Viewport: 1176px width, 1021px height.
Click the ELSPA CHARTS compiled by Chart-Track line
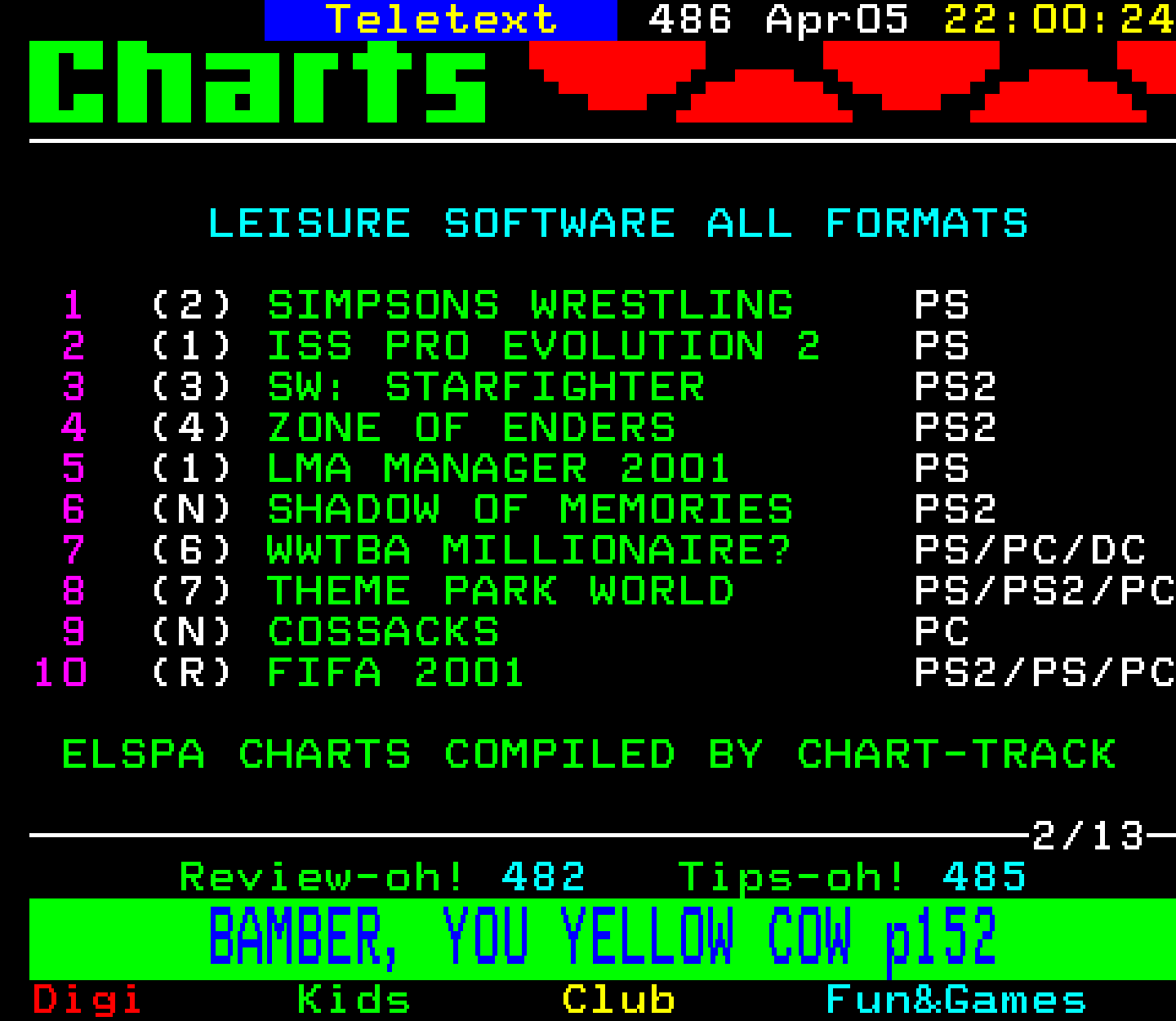coord(590,754)
